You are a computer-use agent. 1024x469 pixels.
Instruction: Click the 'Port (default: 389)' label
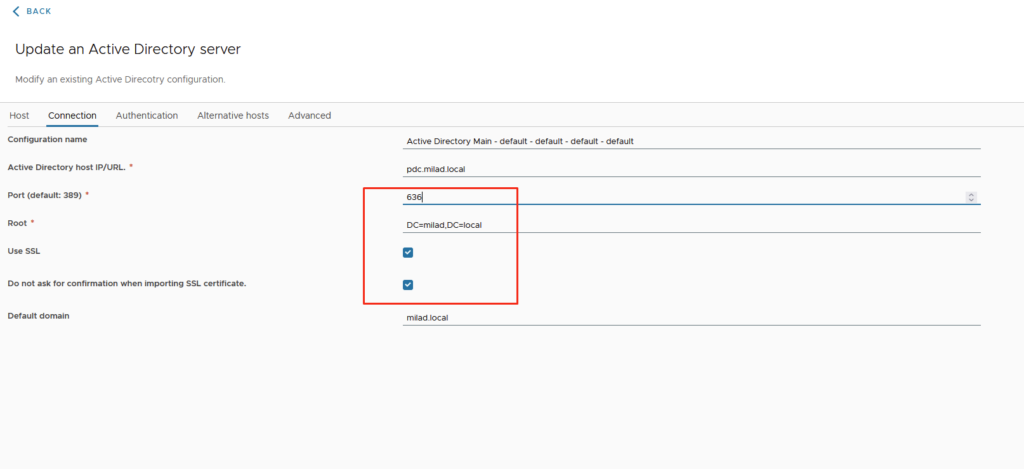(45, 194)
